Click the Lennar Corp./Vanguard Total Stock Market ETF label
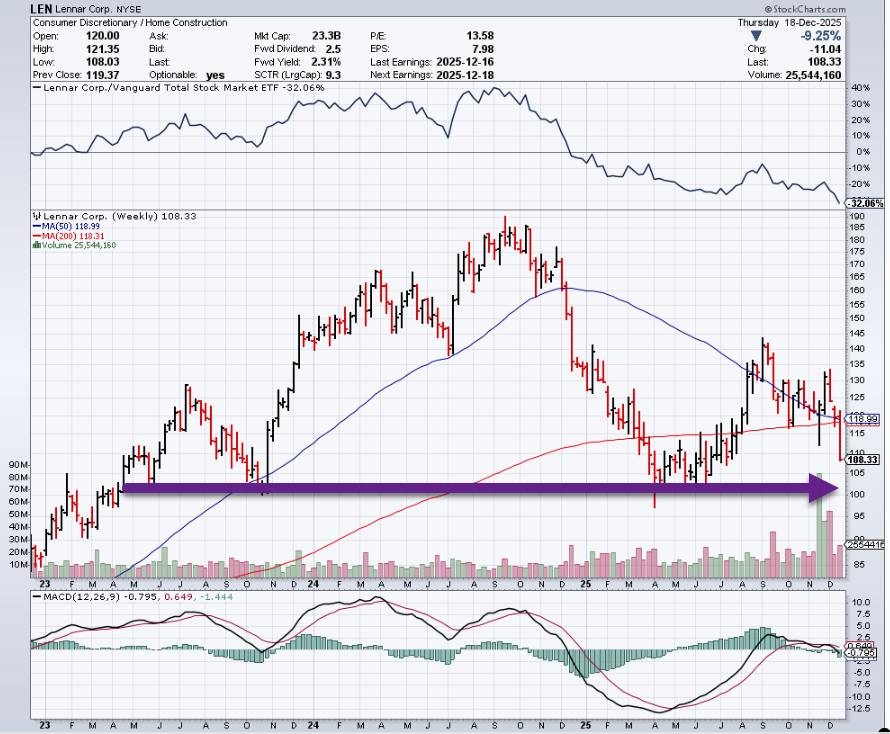The width and height of the screenshot is (890, 734). click(x=170, y=88)
